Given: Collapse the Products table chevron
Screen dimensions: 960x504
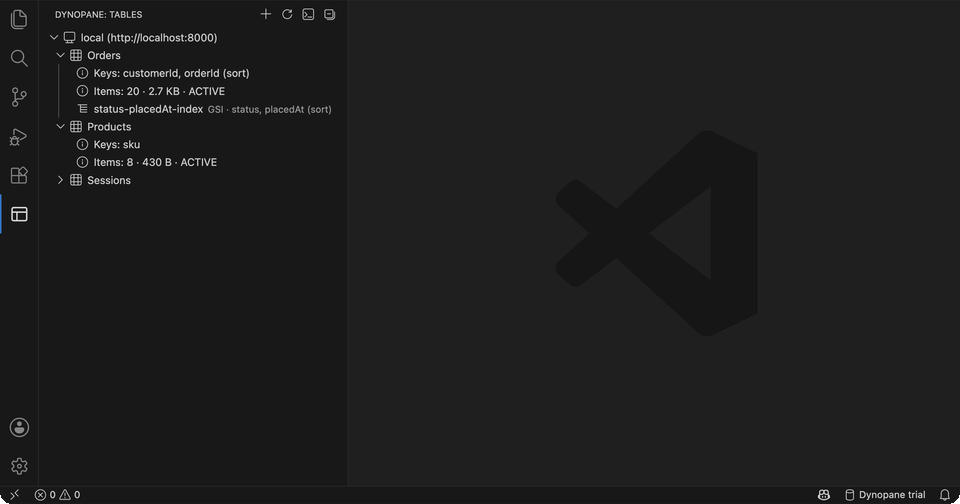Looking at the screenshot, I should [x=60, y=127].
